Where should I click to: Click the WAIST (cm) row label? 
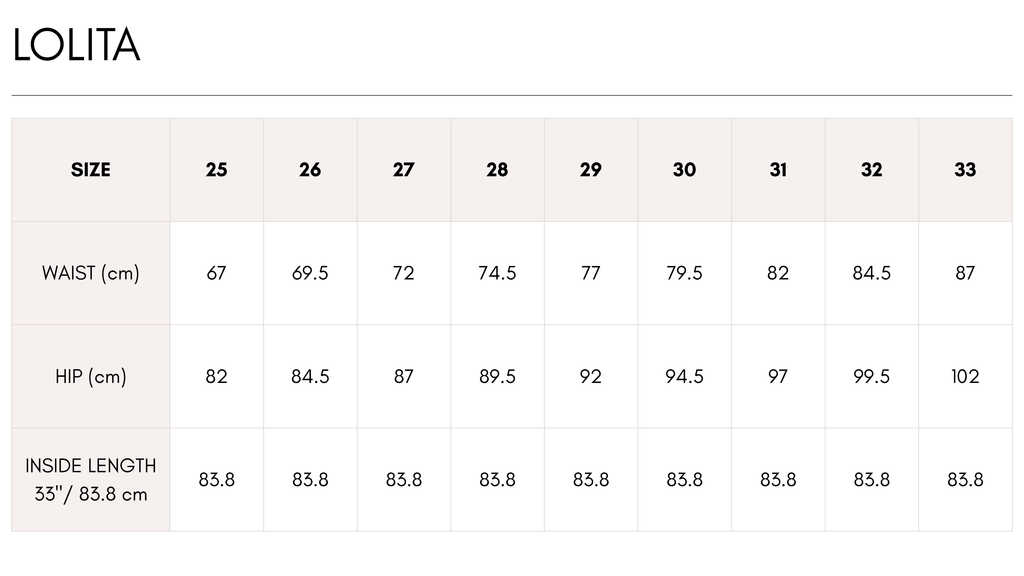point(91,273)
